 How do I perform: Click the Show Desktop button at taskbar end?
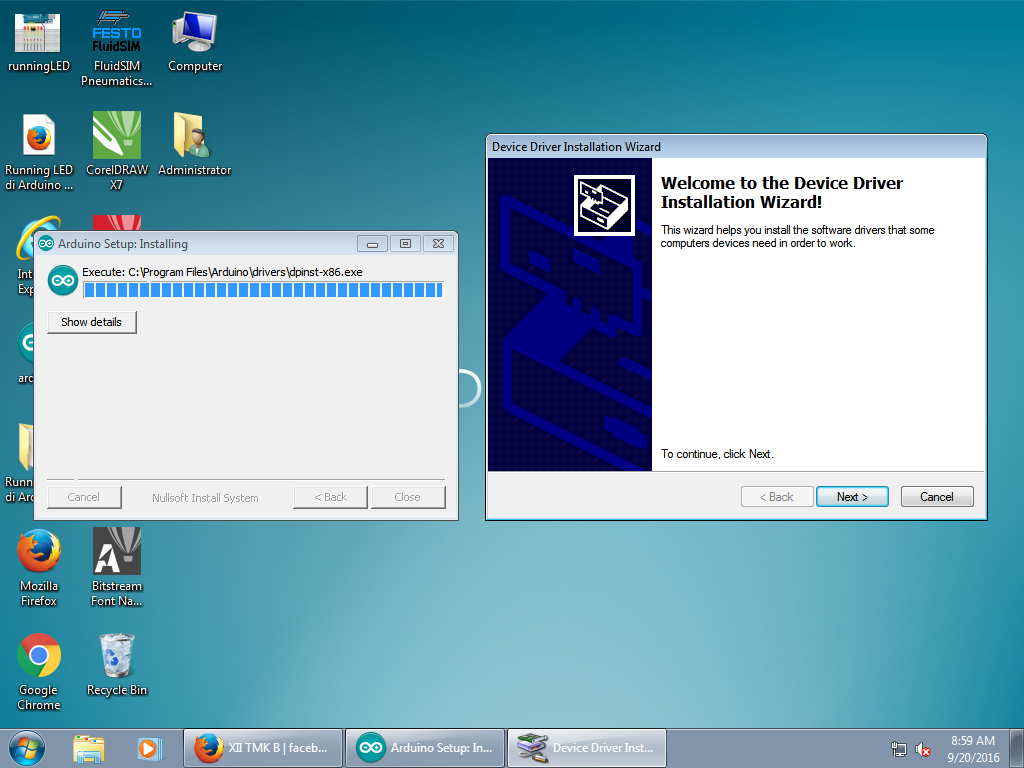(x=1017, y=748)
